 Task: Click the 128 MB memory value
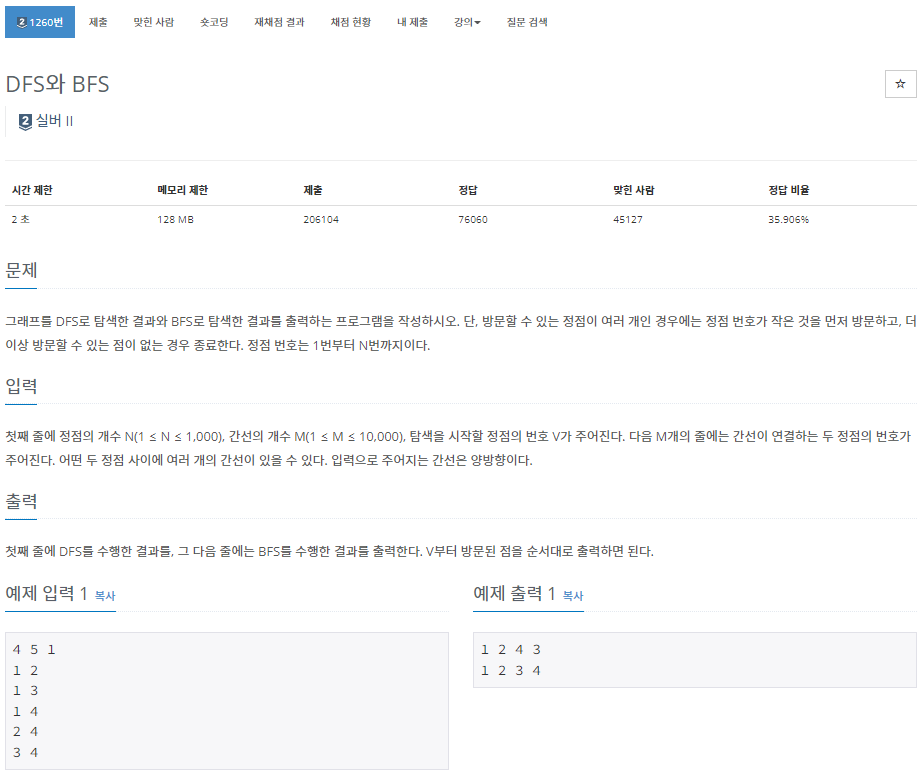click(x=175, y=219)
